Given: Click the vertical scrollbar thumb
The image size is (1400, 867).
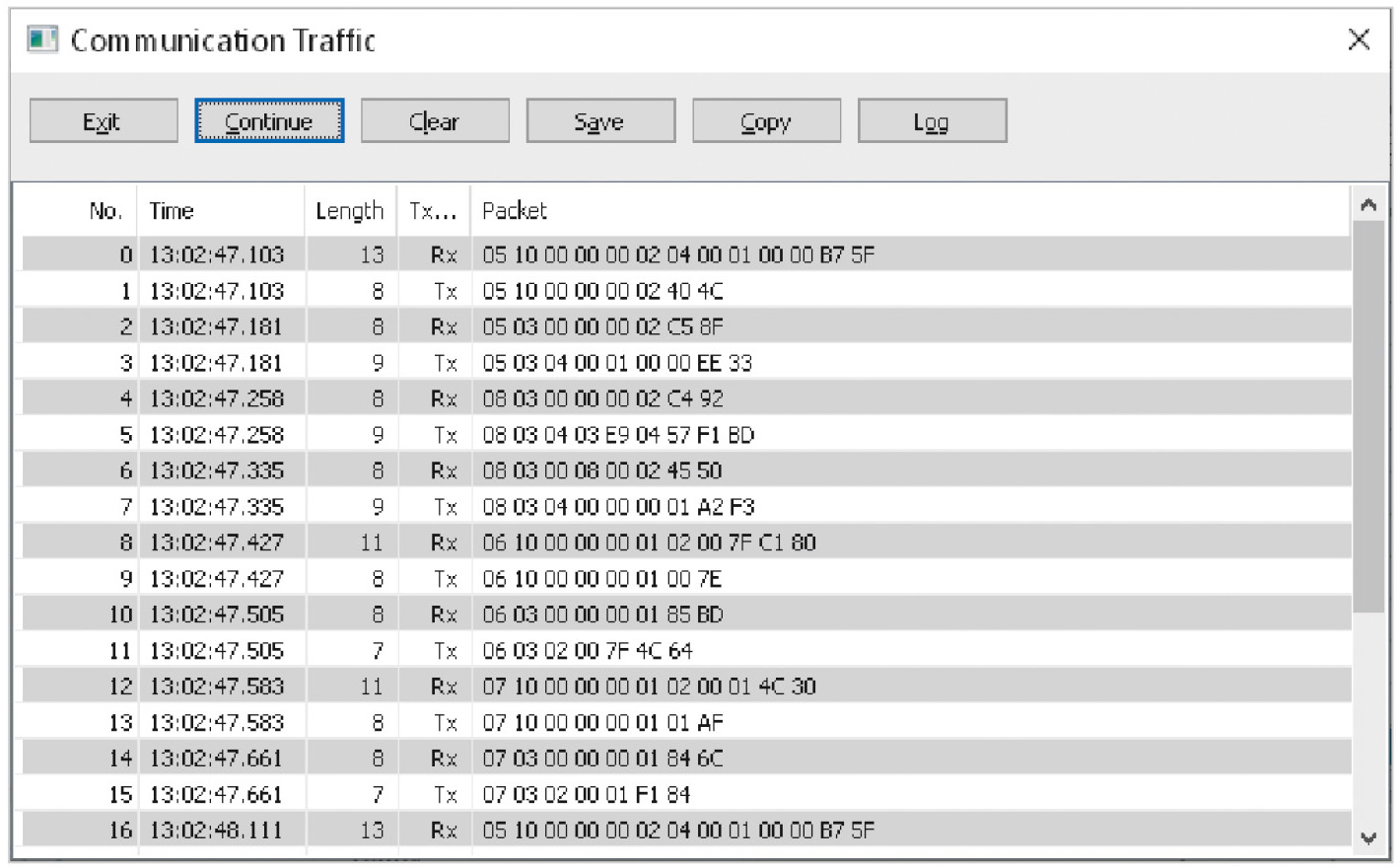Looking at the screenshot, I should 1367,414.
